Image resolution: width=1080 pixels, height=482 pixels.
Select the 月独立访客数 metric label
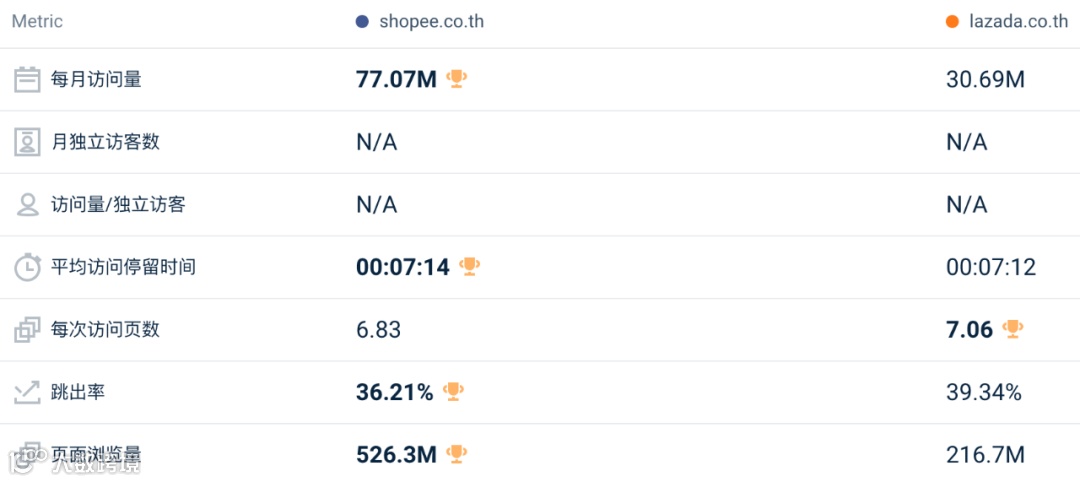105,143
